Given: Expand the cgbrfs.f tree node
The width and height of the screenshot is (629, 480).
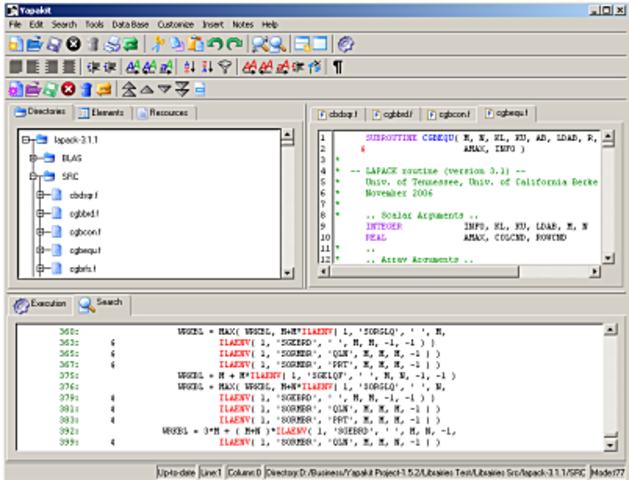Looking at the screenshot, I should pos(40,268).
